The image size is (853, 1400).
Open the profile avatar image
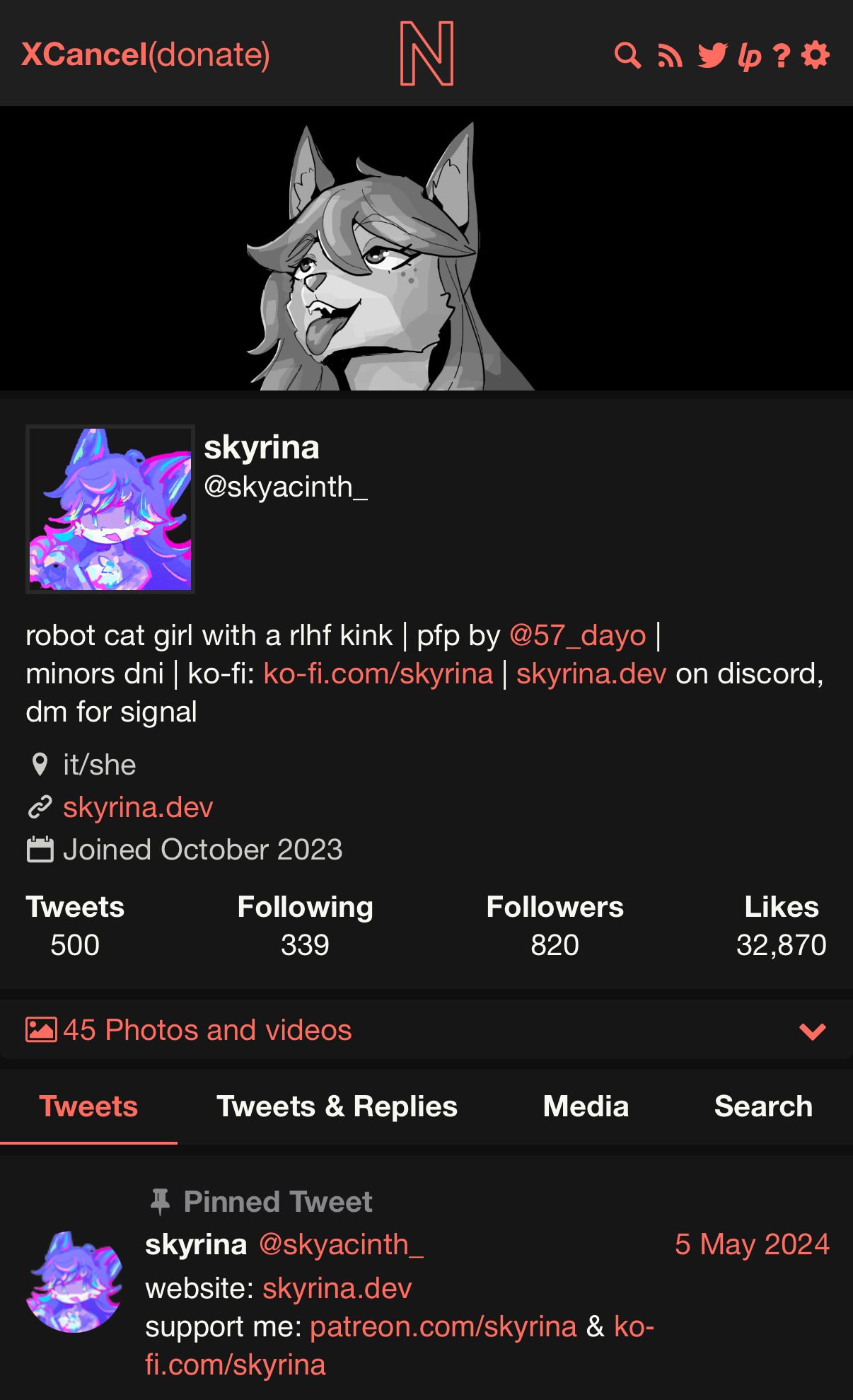tap(110, 509)
